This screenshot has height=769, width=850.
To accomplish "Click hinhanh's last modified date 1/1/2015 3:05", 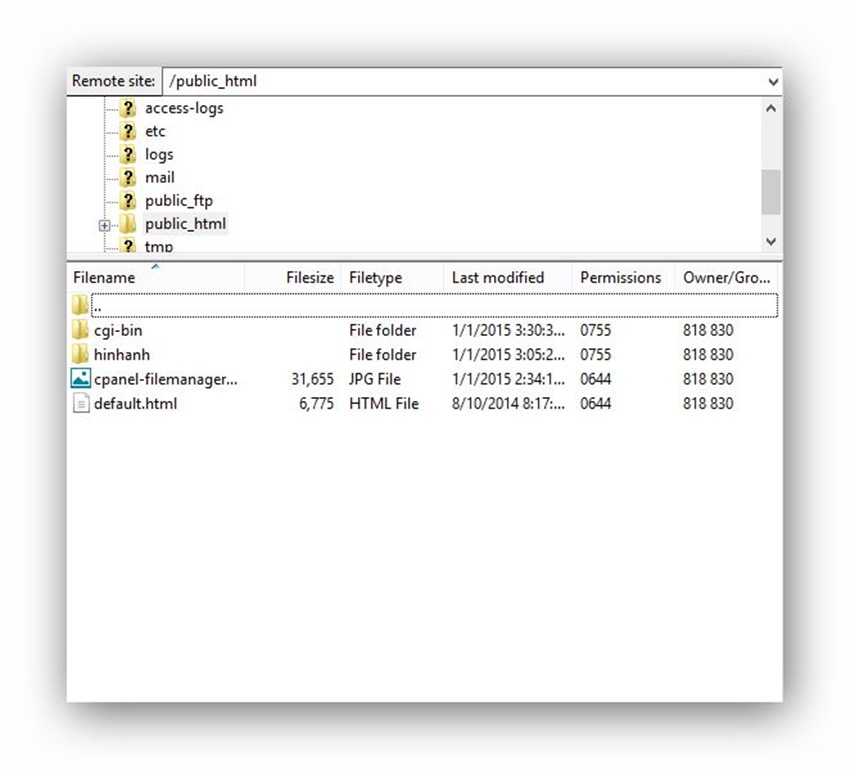I will pyautogui.click(x=508, y=354).
